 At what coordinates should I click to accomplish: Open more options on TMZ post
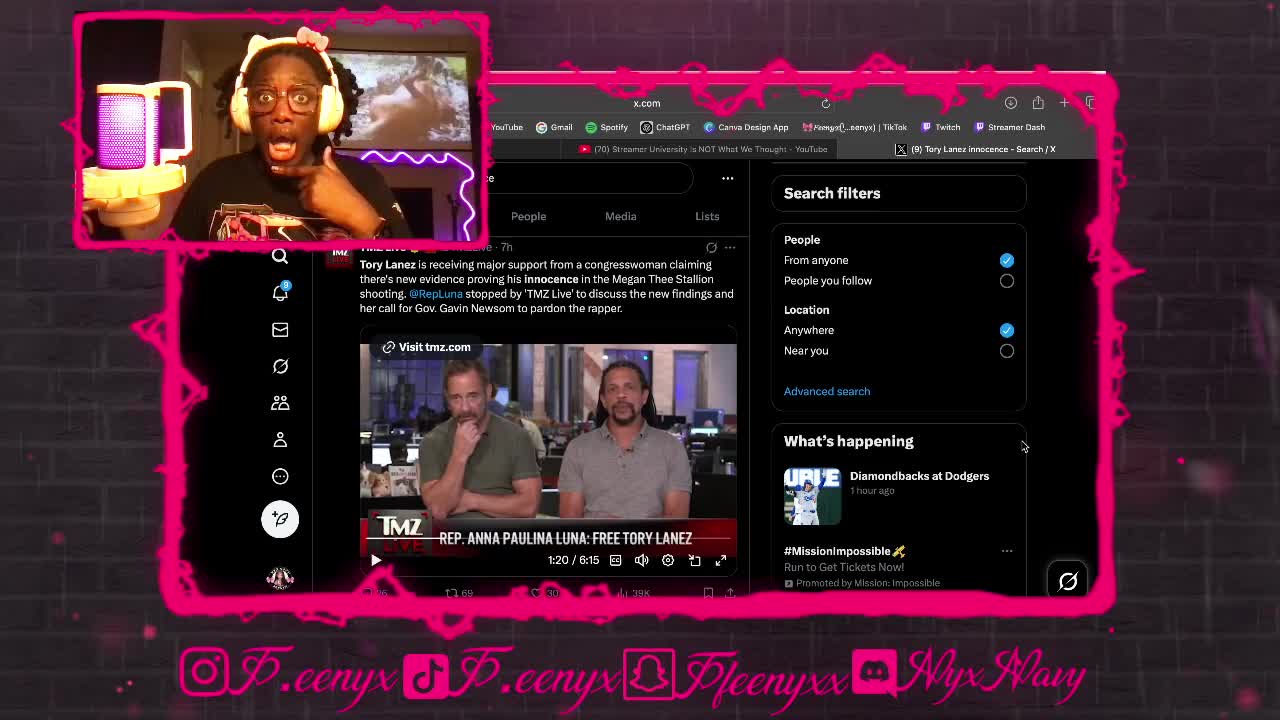(x=730, y=247)
